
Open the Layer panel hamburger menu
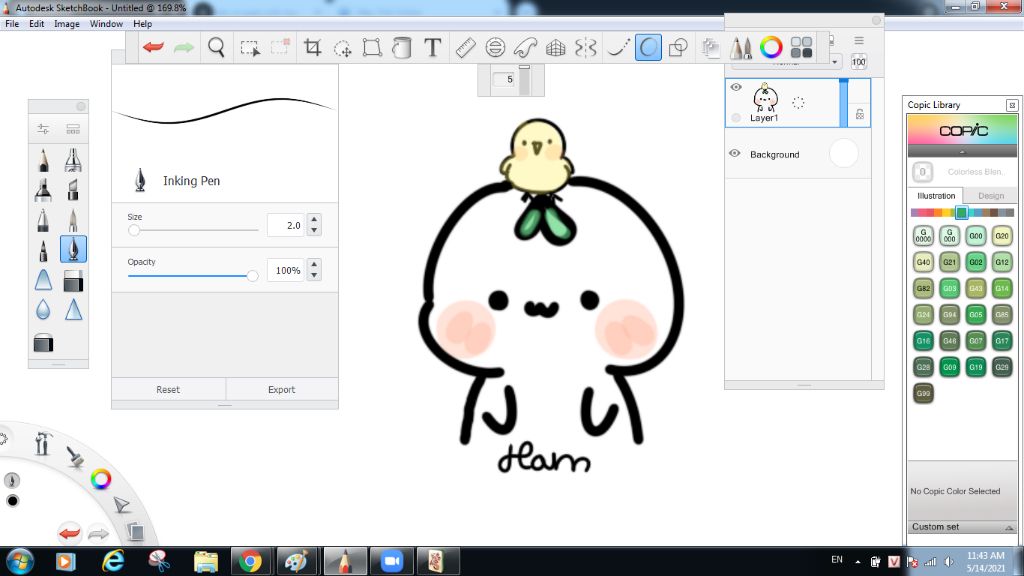859,40
